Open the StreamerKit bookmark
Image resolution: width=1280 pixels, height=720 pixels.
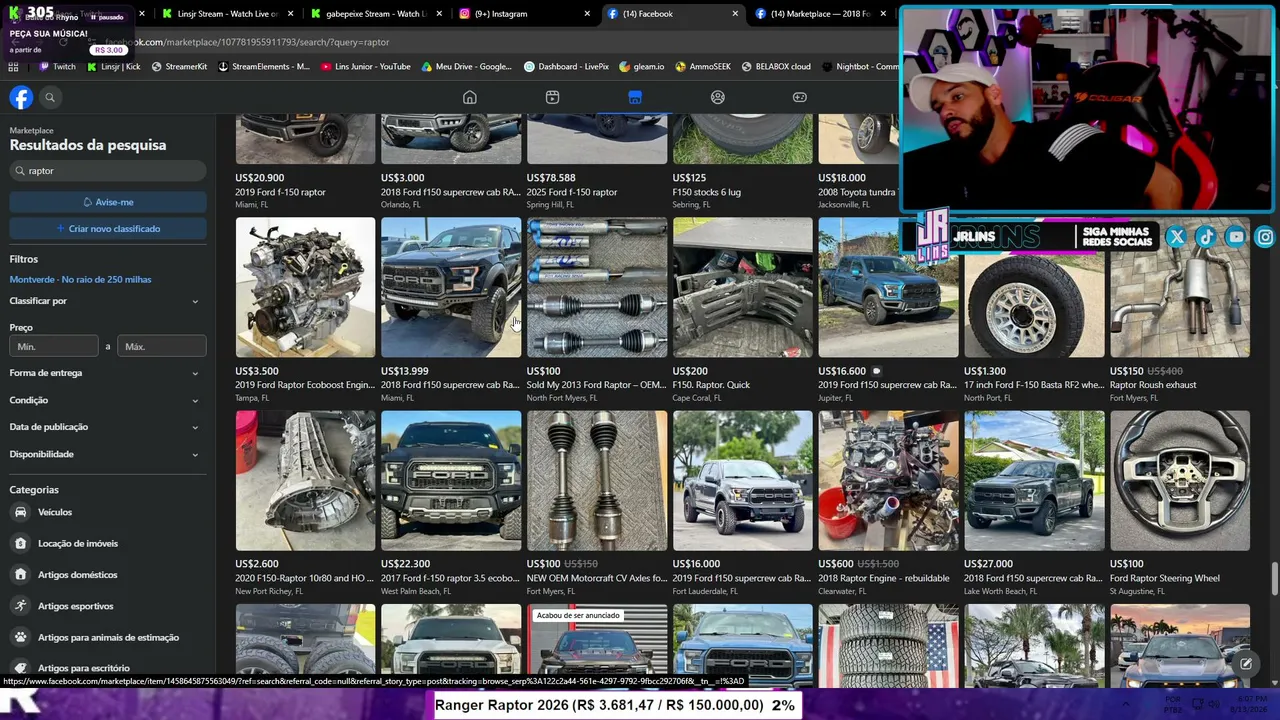[179, 67]
